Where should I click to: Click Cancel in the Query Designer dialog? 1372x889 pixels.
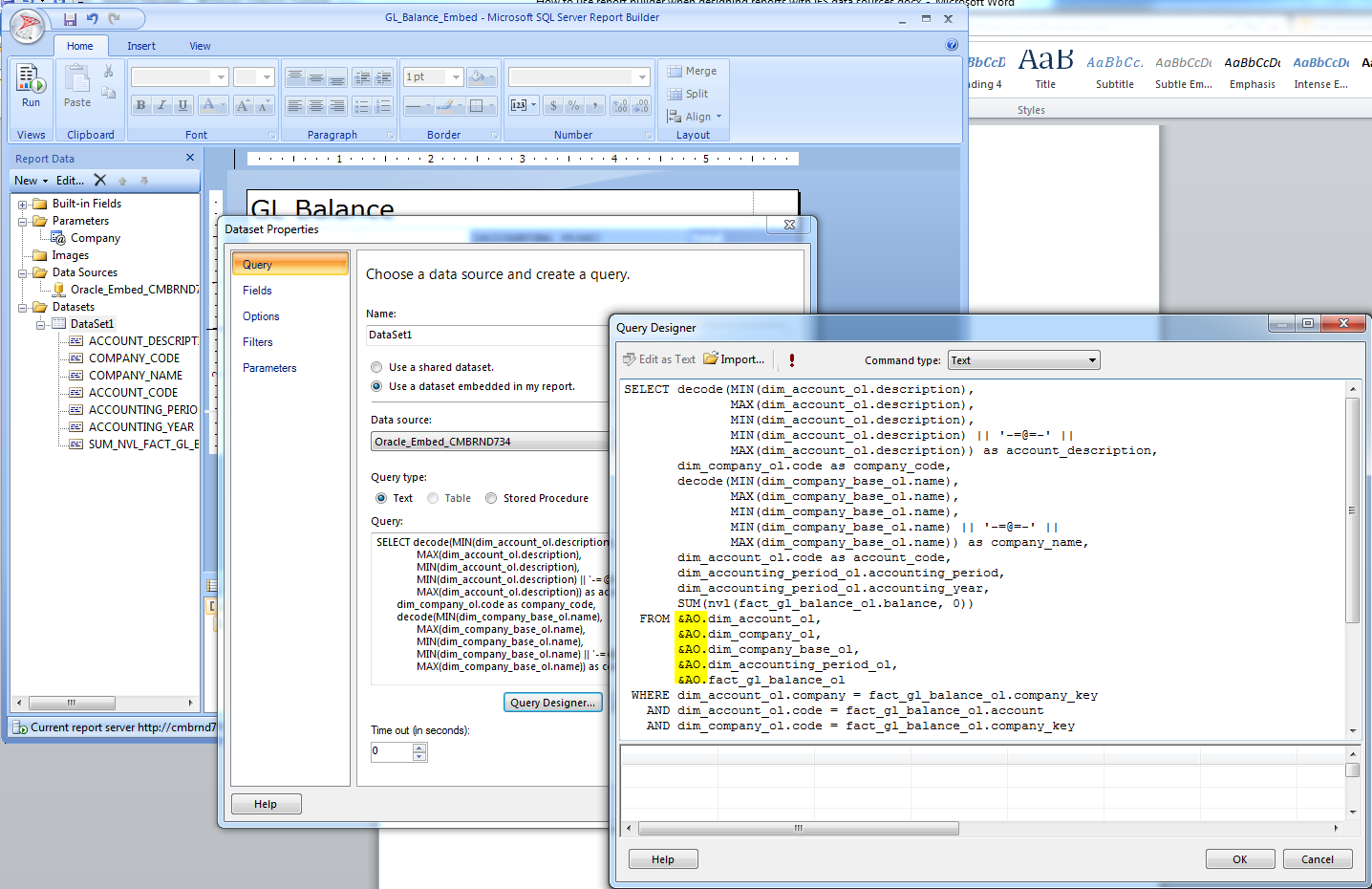(1318, 859)
